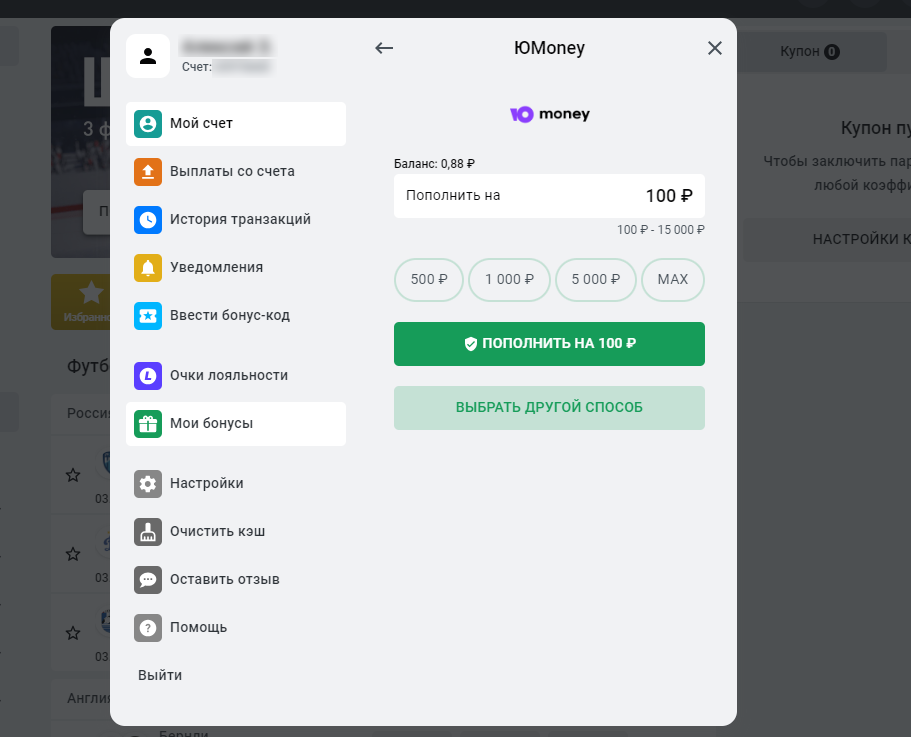Image resolution: width=911 pixels, height=737 pixels.
Task: Click the Баланс: 0,88 ₽ text
Action: click(x=434, y=164)
